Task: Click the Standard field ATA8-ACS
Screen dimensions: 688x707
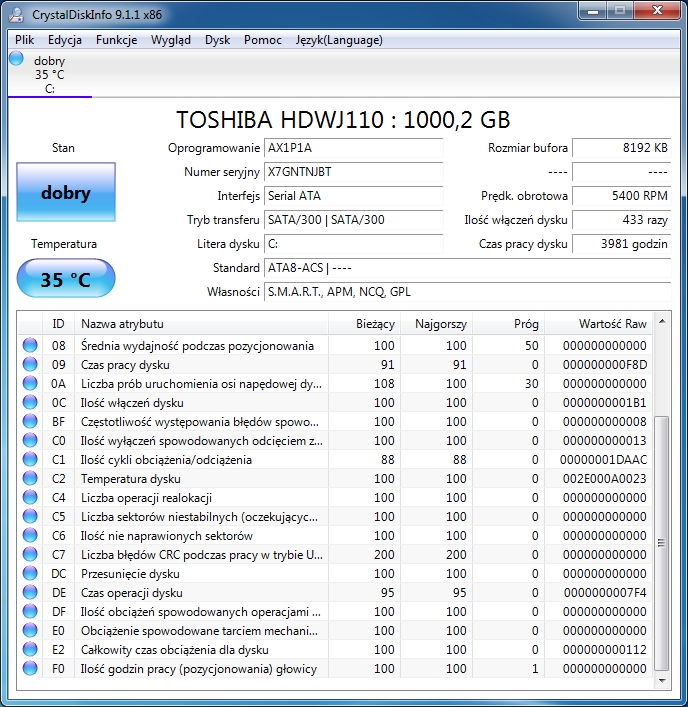Action: [468, 268]
